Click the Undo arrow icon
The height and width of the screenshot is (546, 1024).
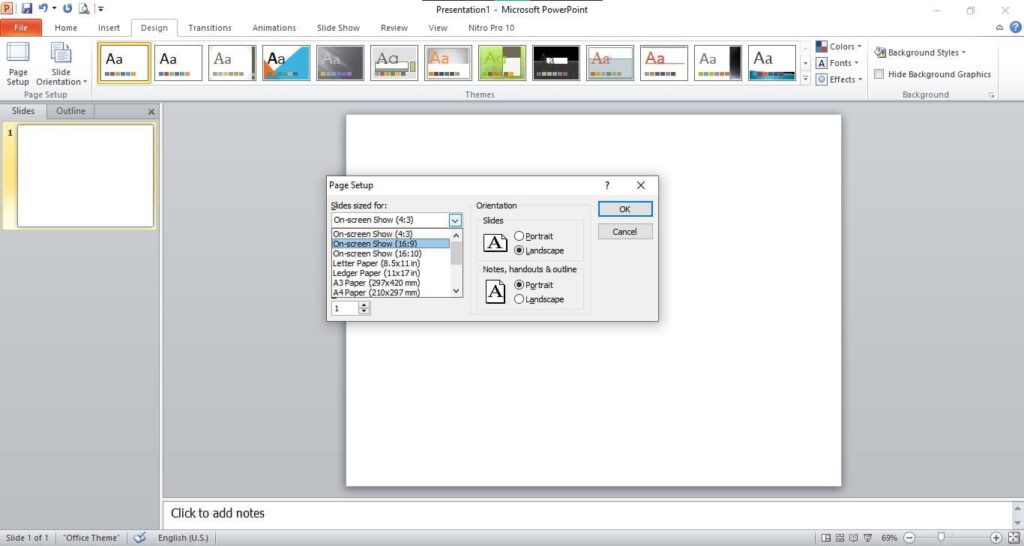44,8
